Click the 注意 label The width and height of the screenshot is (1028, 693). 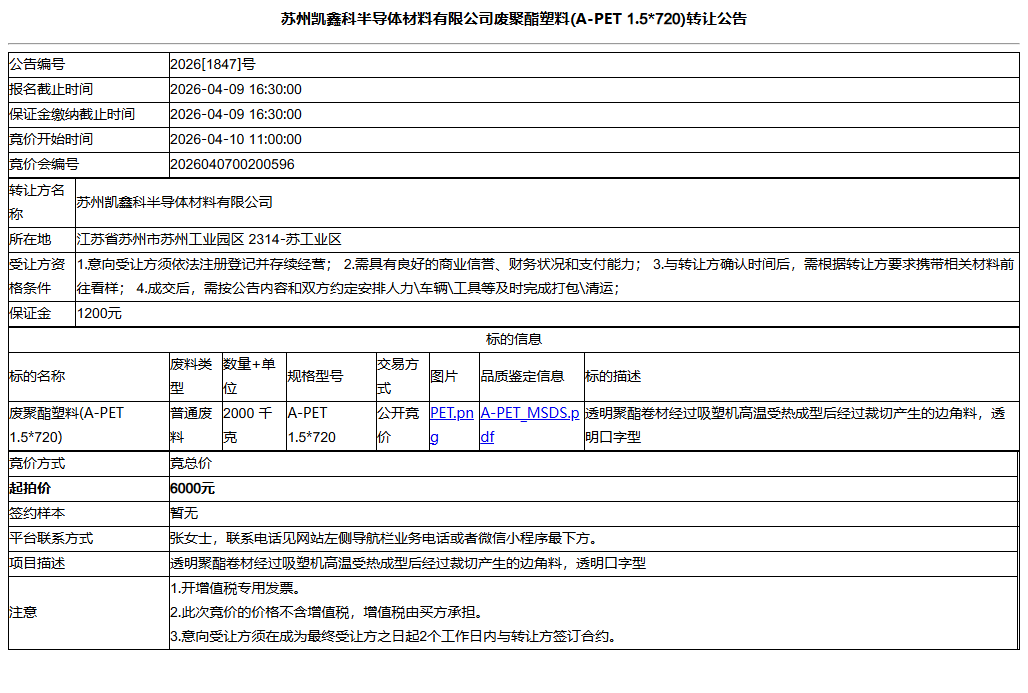click(x=23, y=612)
